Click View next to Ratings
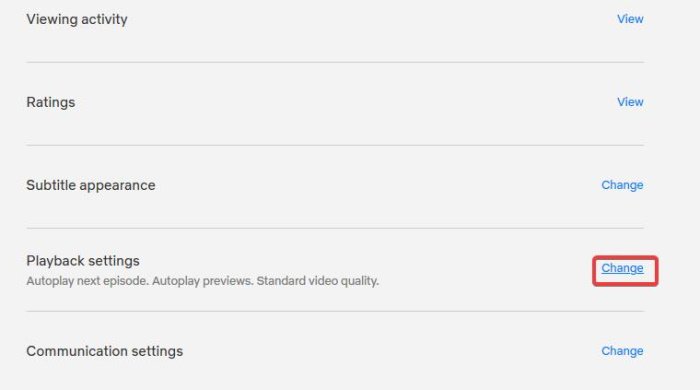 [630, 102]
